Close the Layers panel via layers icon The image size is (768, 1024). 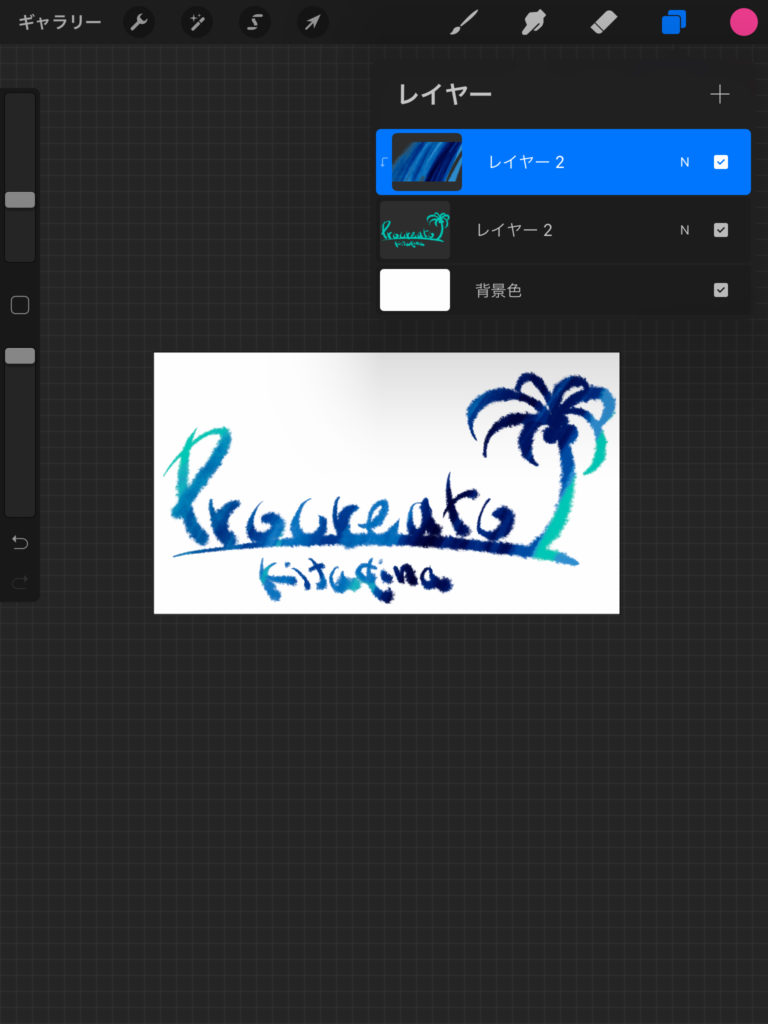(673, 23)
